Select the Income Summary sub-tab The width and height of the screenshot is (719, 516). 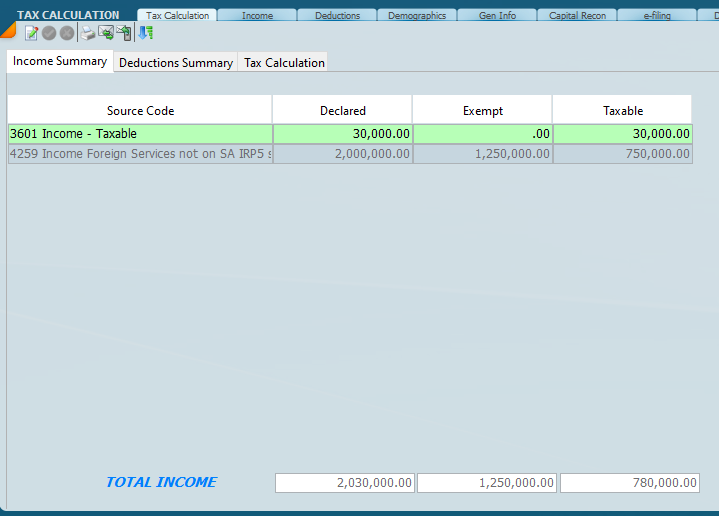click(60, 62)
